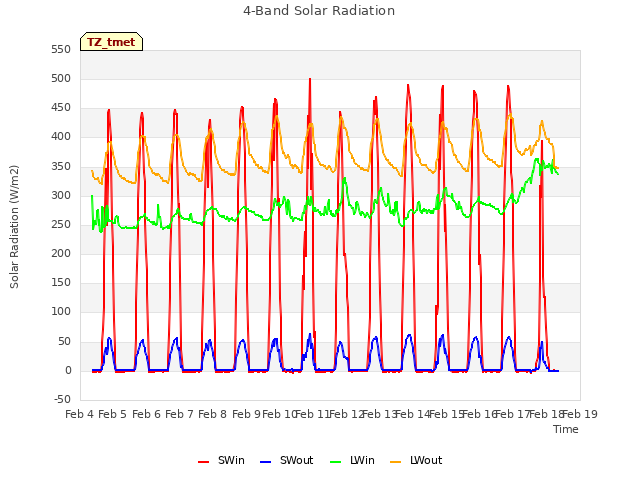
Task: Click the 150 y-axis tick label
Action: point(61,282)
